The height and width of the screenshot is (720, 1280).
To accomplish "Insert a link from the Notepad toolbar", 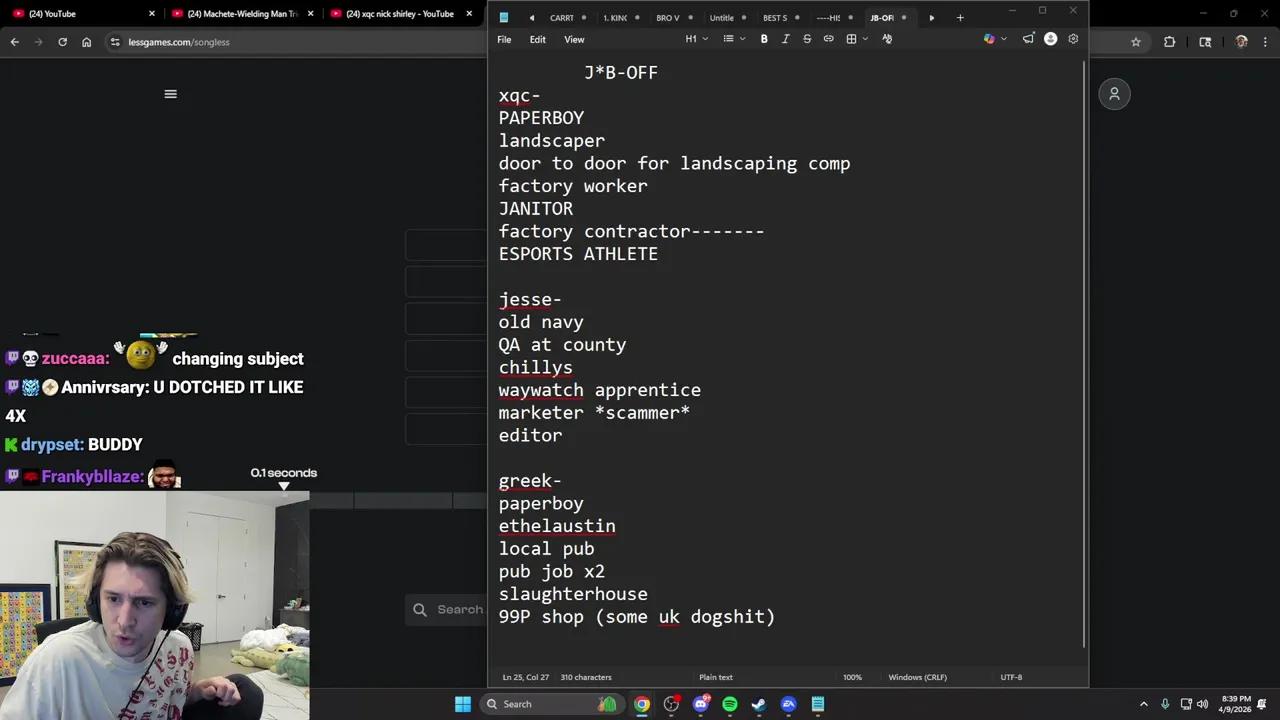I will (x=828, y=39).
